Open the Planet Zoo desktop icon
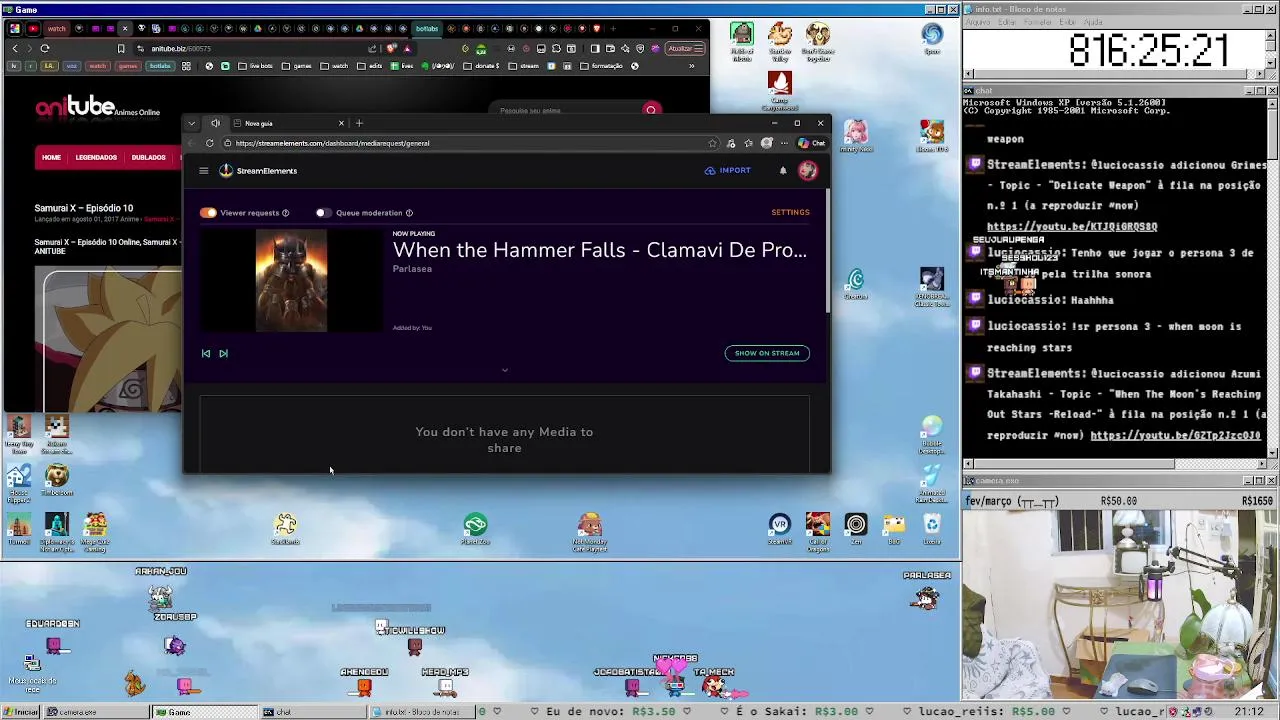Viewport: 1280px width, 720px height. click(x=475, y=528)
